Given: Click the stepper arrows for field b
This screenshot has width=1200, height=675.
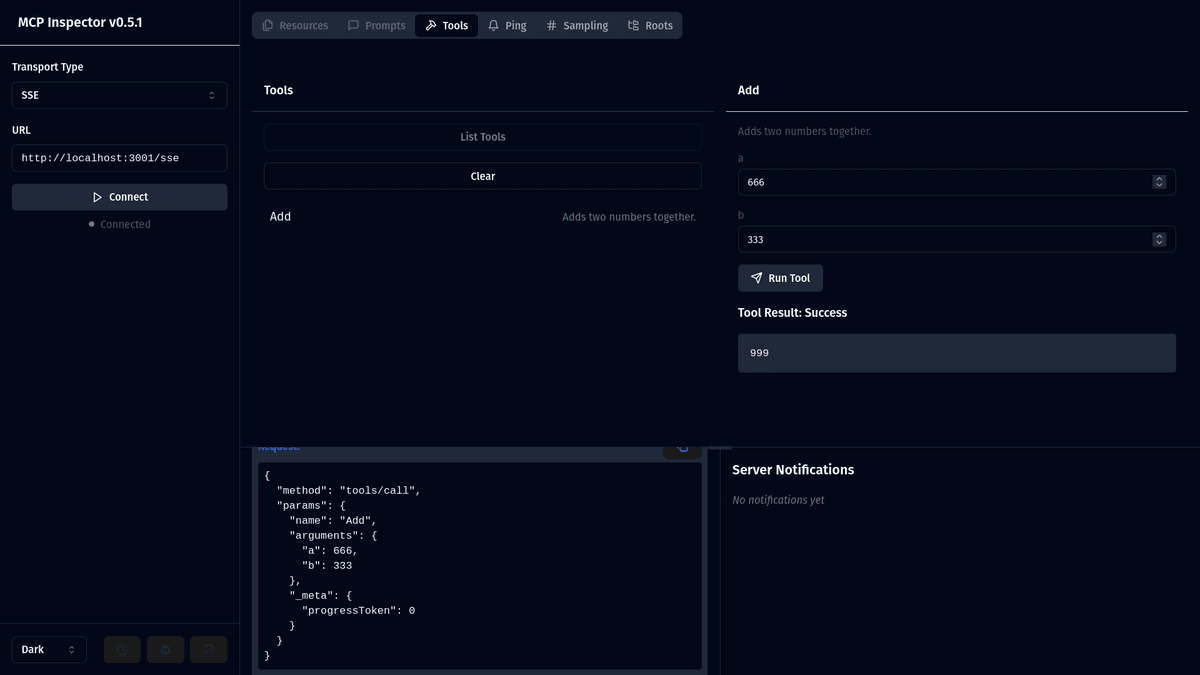Looking at the screenshot, I should 1159,239.
